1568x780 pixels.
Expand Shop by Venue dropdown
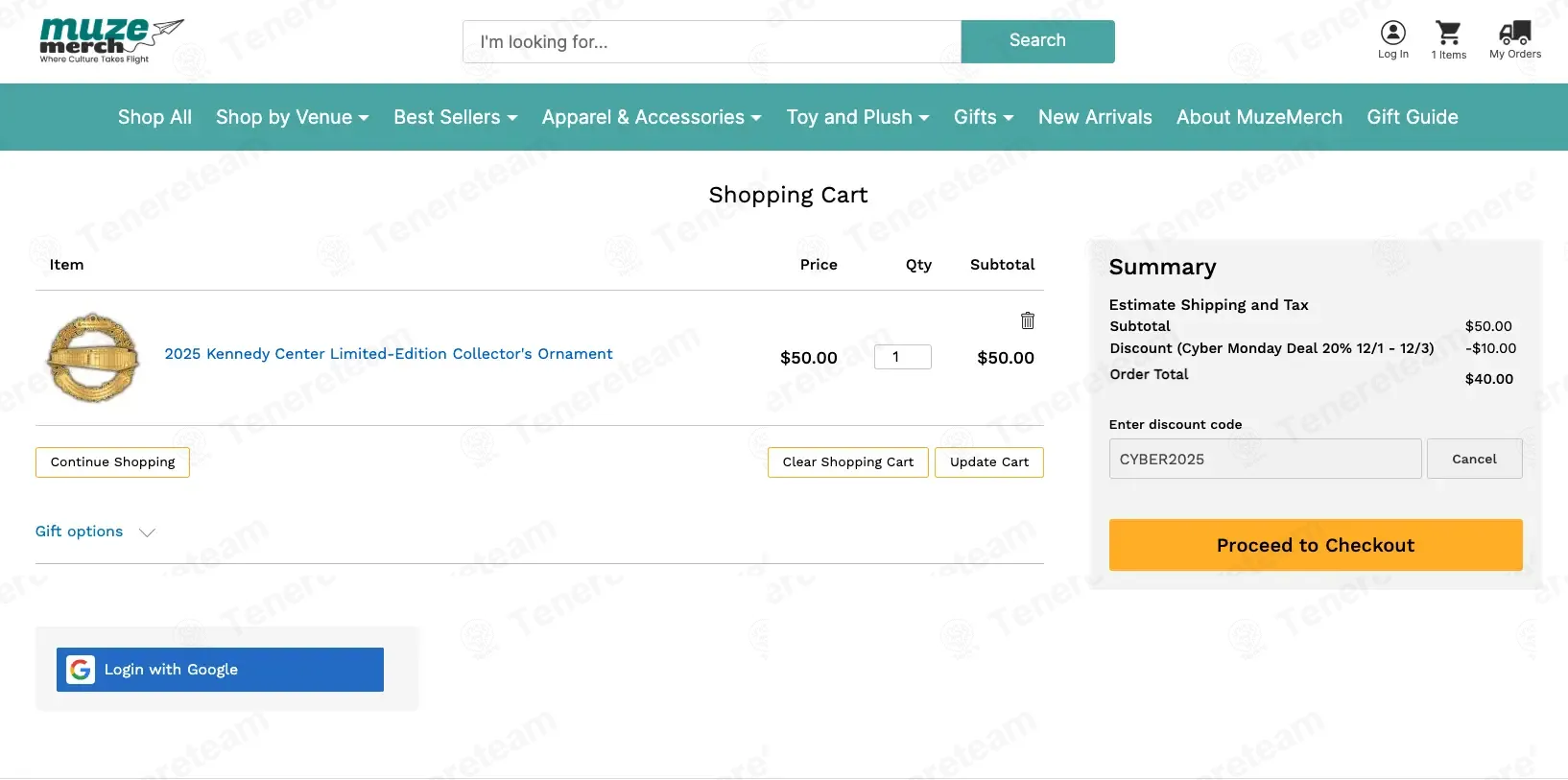tap(292, 117)
